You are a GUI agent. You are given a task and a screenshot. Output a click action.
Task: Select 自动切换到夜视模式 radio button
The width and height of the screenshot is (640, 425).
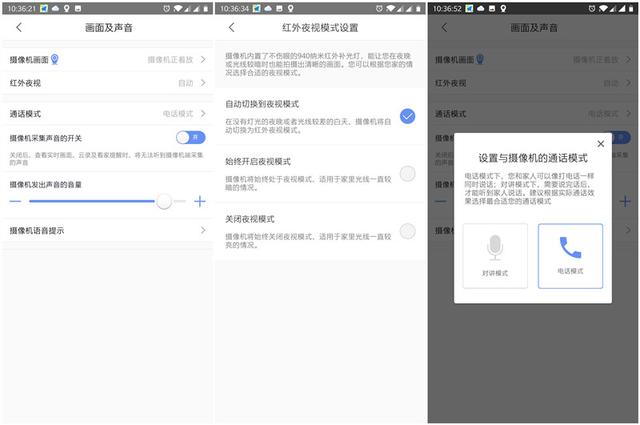point(407,116)
